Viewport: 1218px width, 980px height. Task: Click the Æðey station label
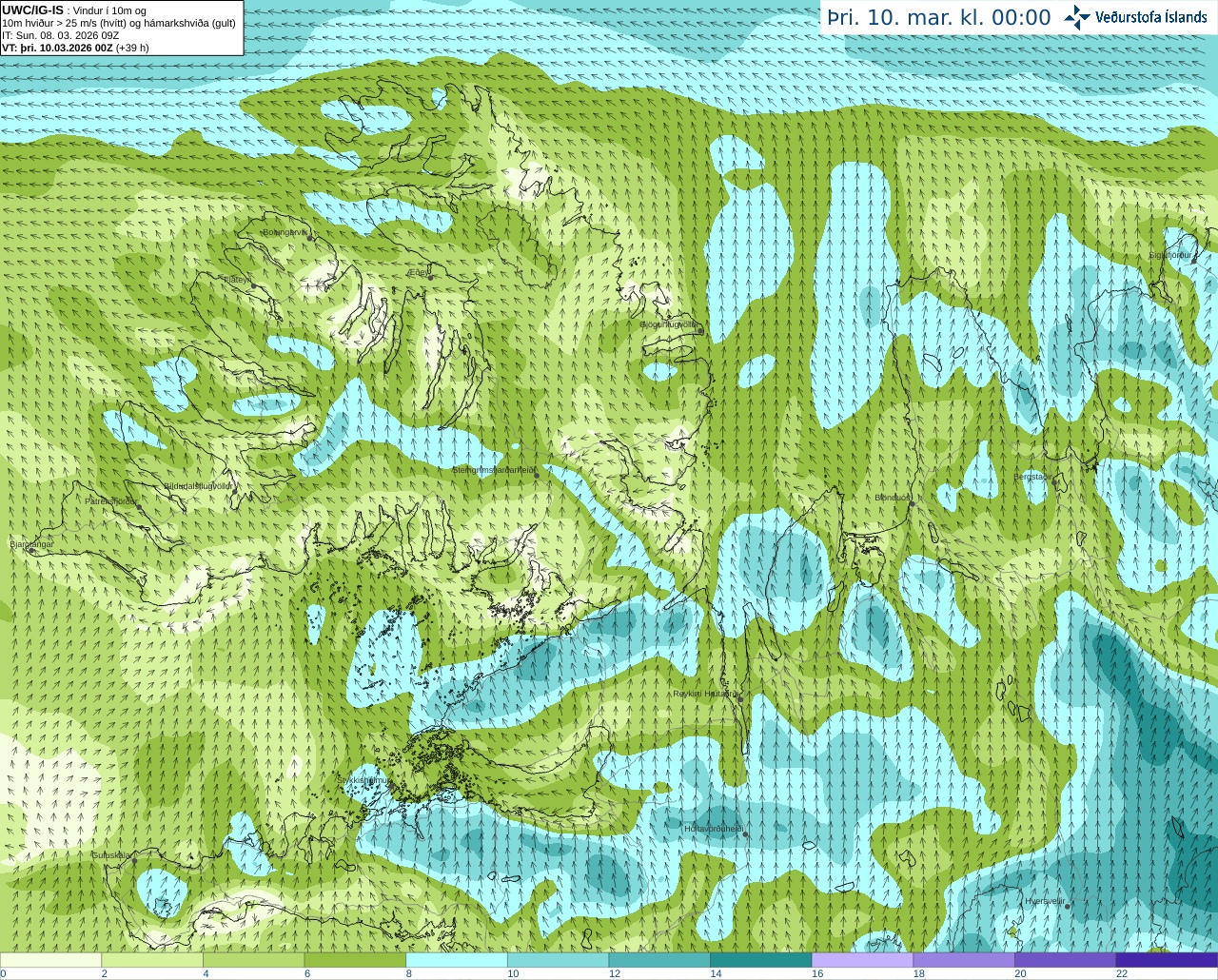[419, 271]
